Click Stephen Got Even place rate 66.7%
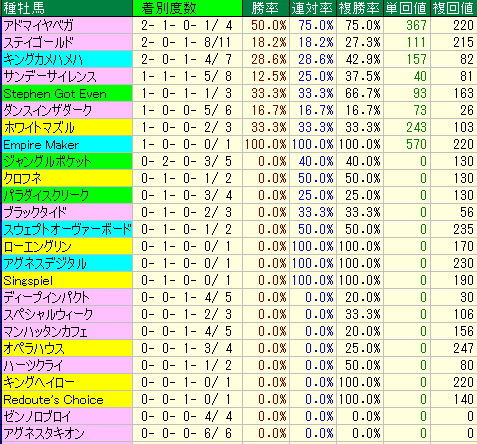 (363, 93)
